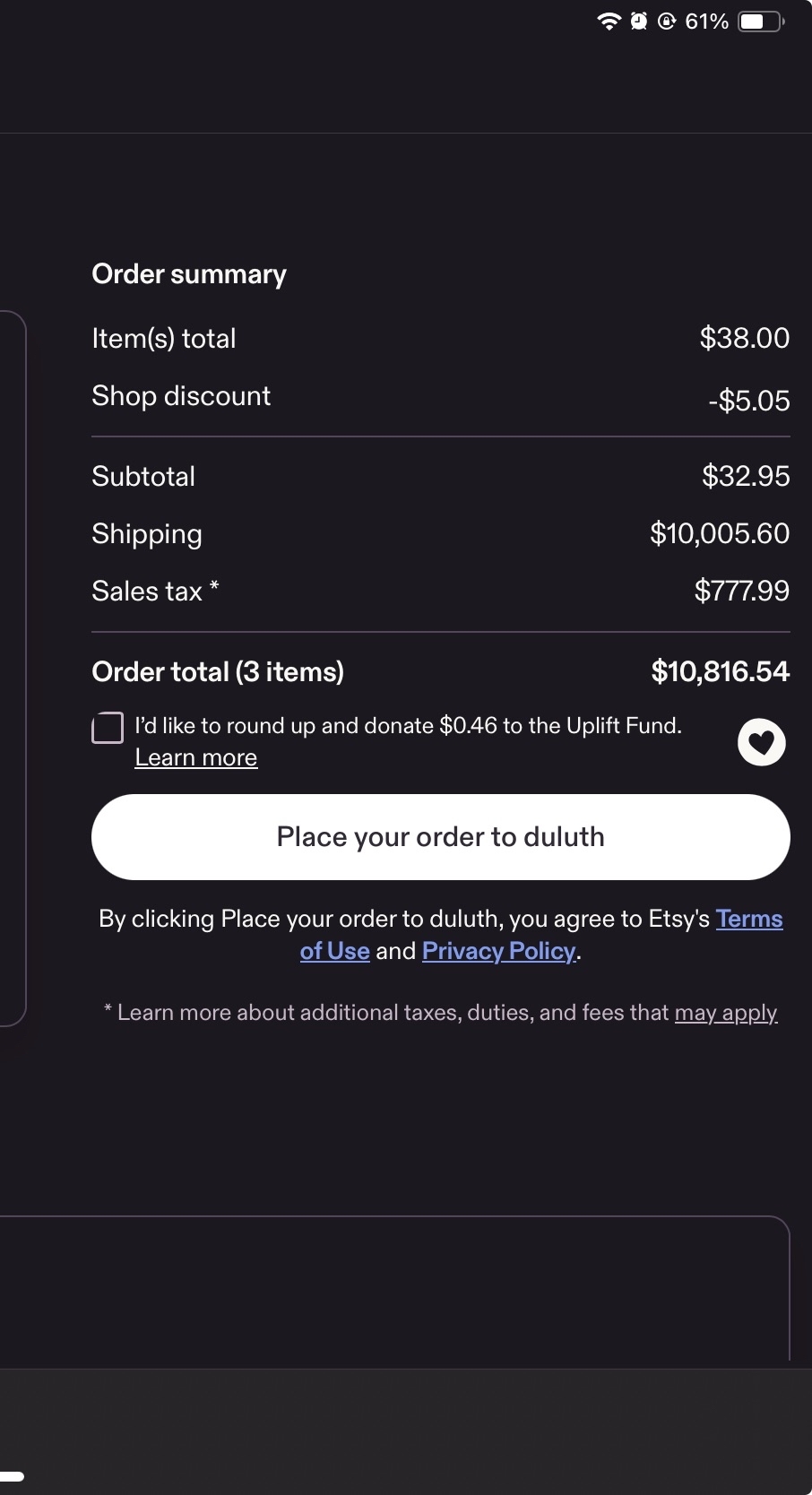
Task: Click the rotation lock status icon
Action: (666, 22)
